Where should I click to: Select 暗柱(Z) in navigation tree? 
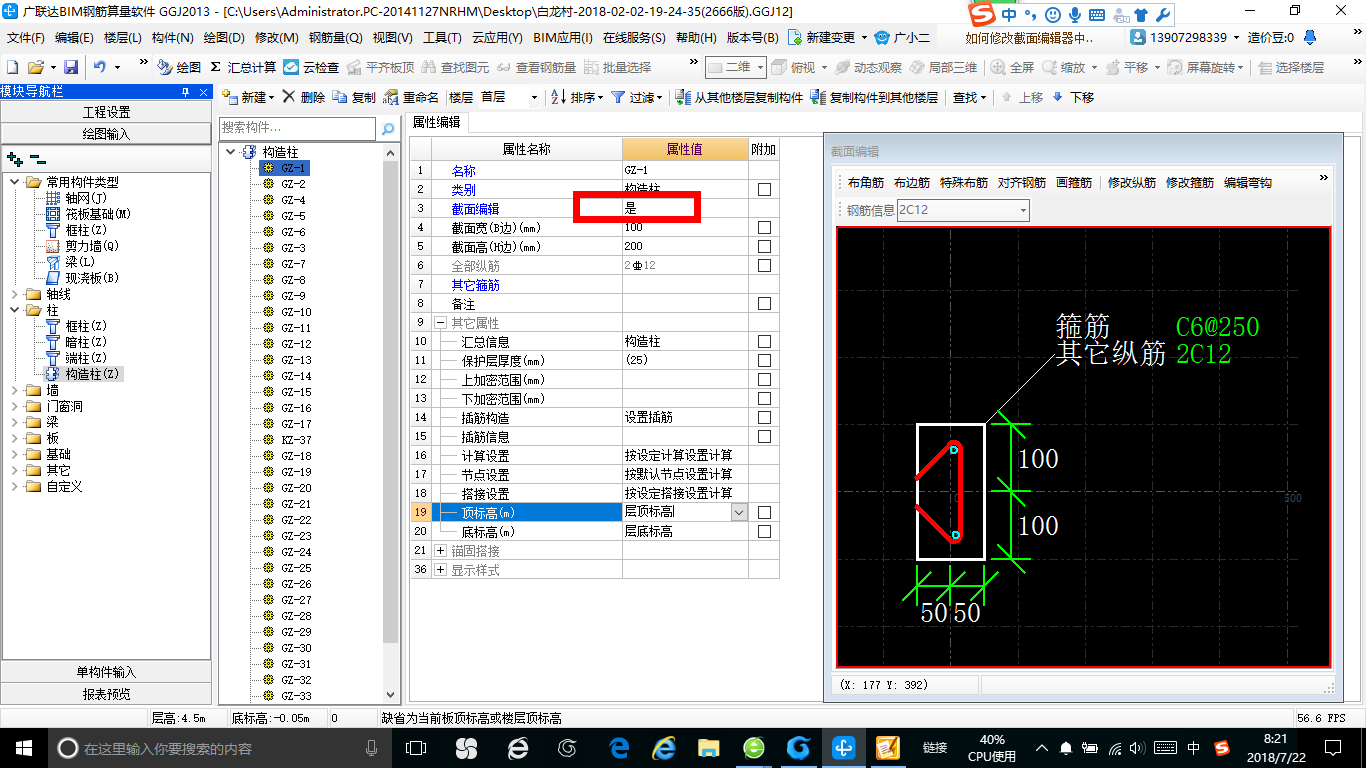[85, 342]
